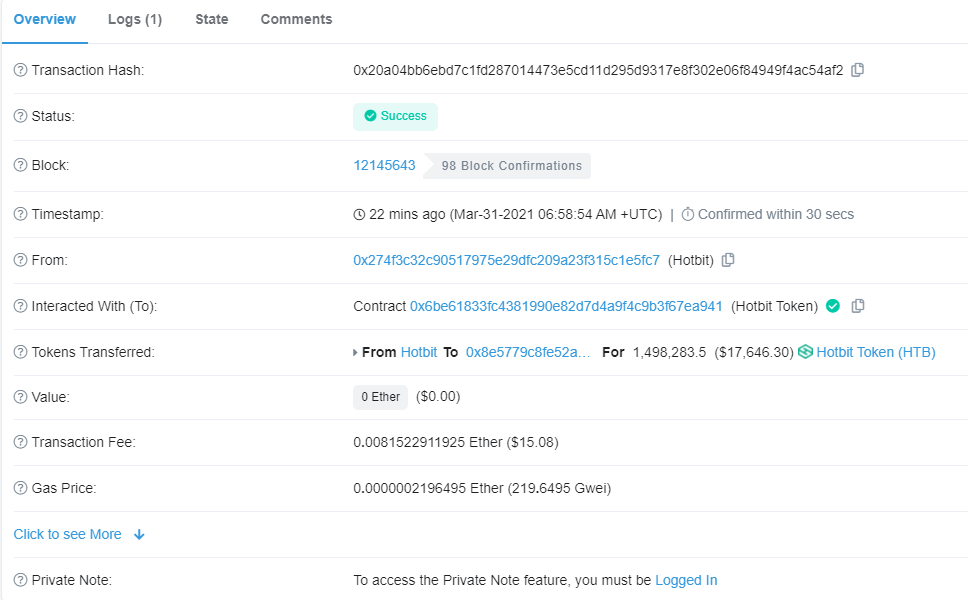This screenshot has width=968, height=600.
Task: Open the State tab
Action: [211, 20]
